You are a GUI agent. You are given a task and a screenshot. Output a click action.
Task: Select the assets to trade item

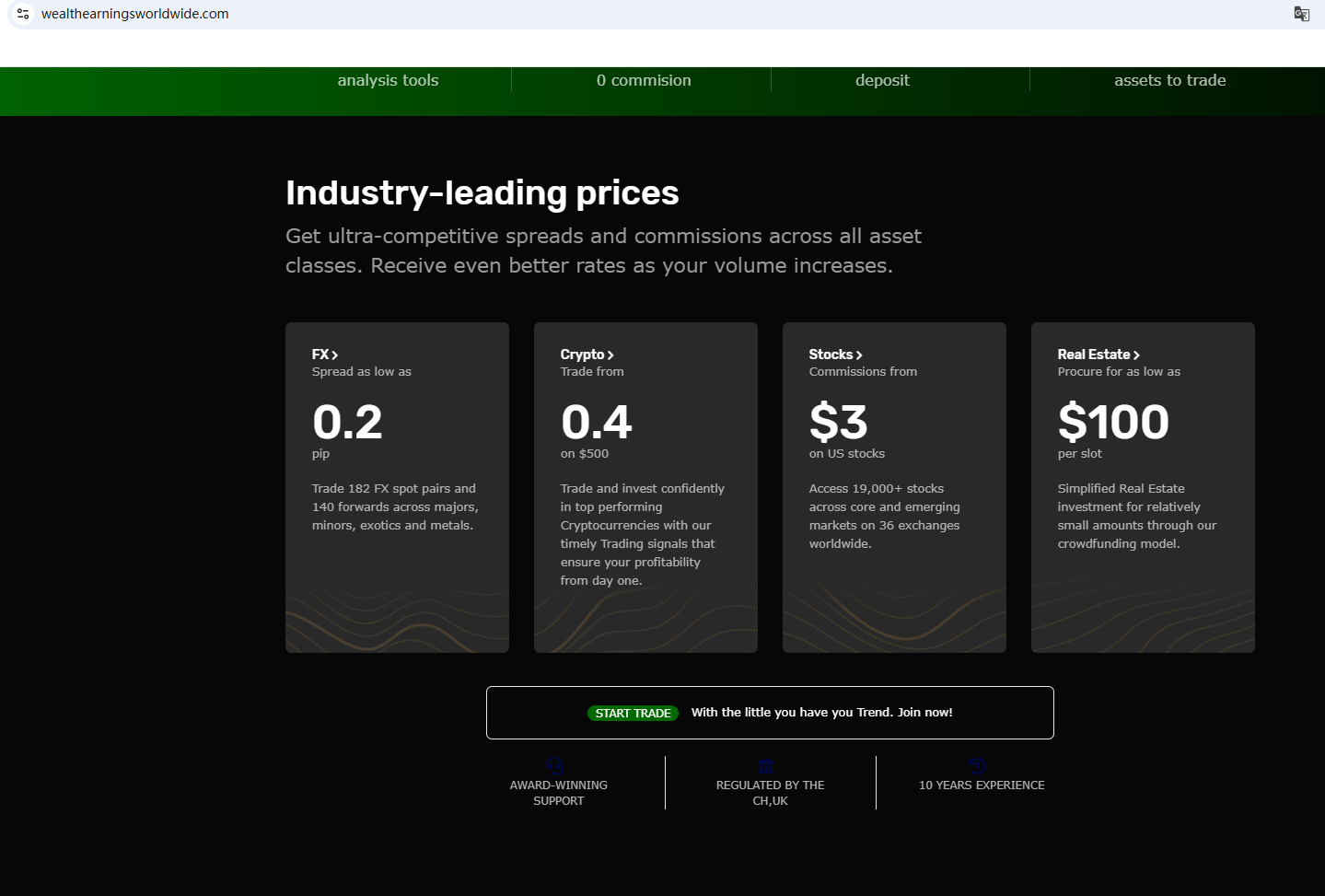[1169, 81]
